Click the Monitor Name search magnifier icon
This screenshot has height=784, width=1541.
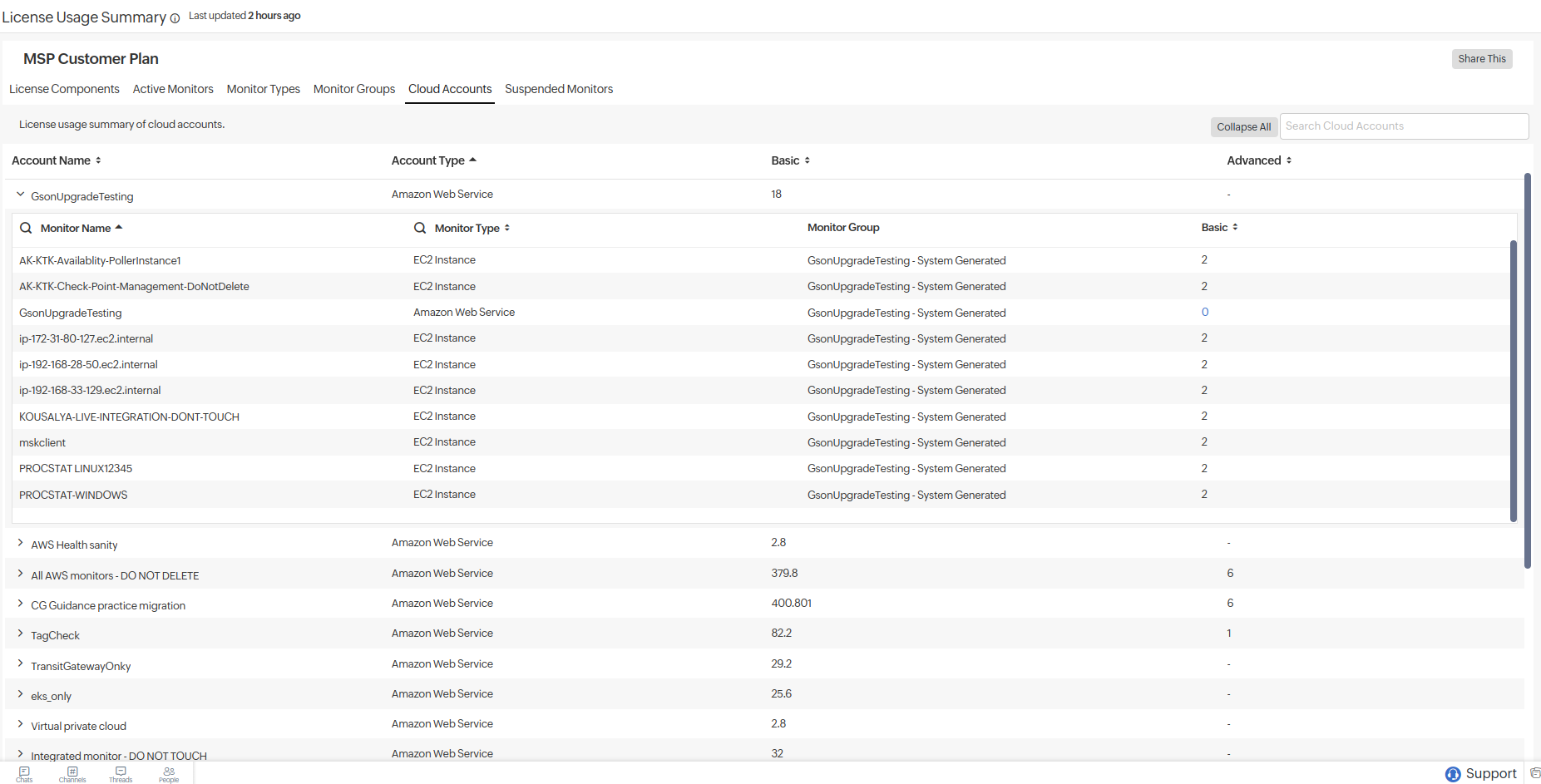(26, 228)
